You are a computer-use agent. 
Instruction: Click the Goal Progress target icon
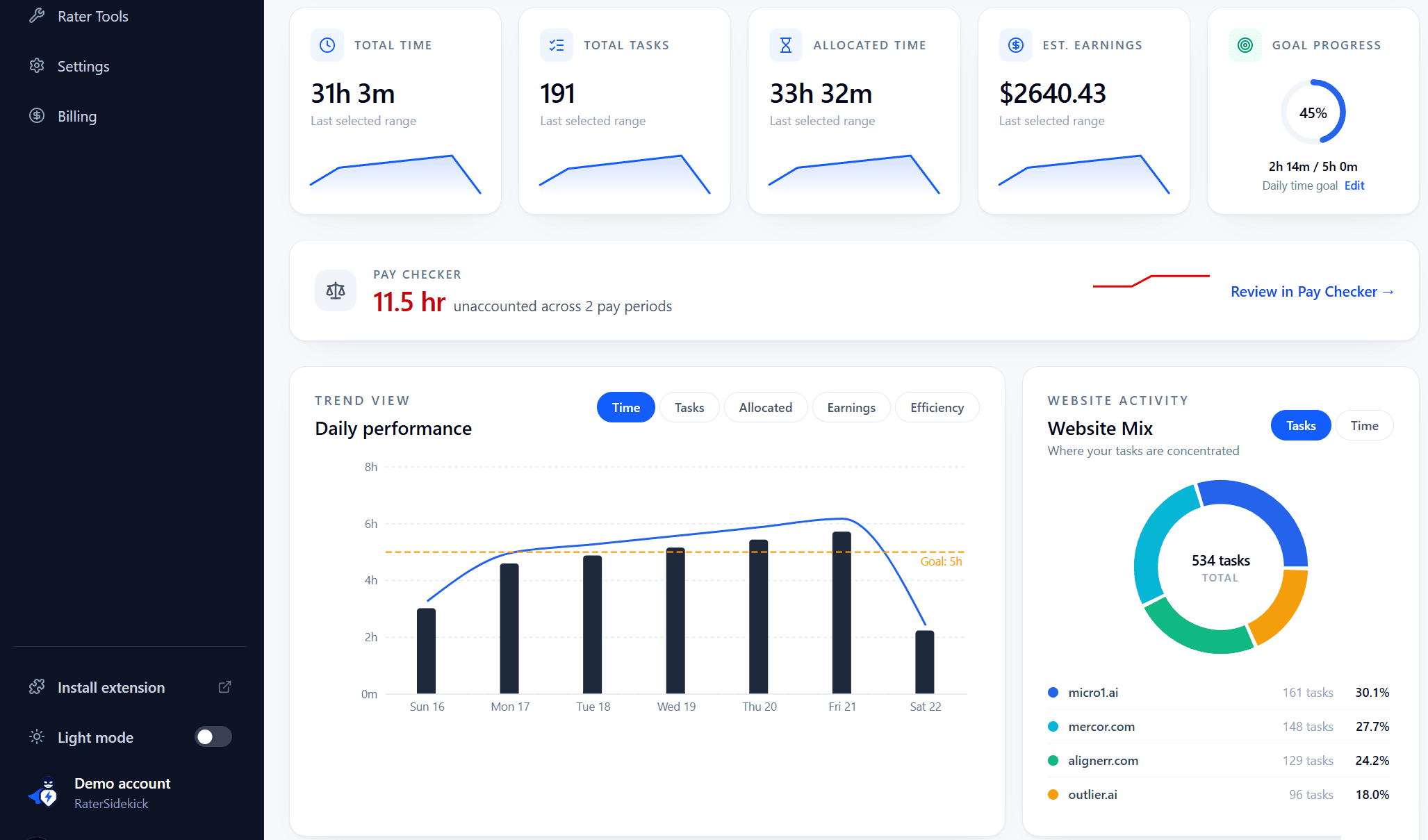[1245, 45]
